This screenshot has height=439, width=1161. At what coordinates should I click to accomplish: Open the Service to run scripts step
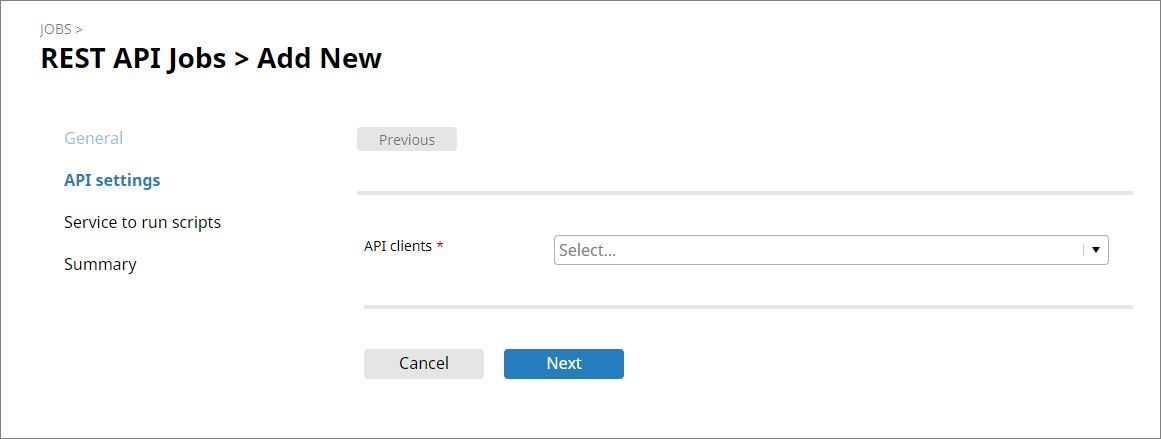[x=142, y=222]
